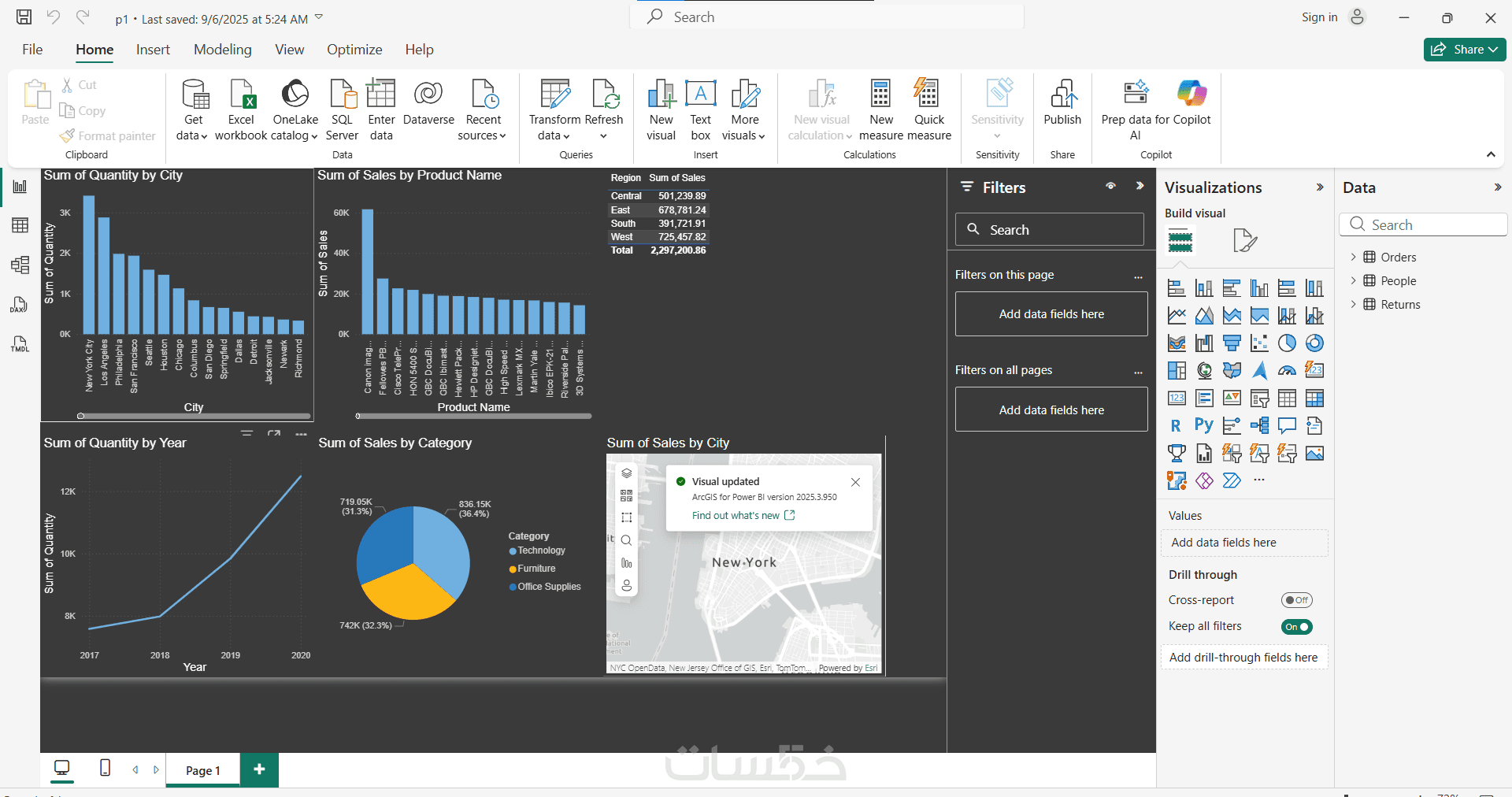The height and width of the screenshot is (797, 1512).
Task: Pick the Line chart visual icon
Action: 1177,316
